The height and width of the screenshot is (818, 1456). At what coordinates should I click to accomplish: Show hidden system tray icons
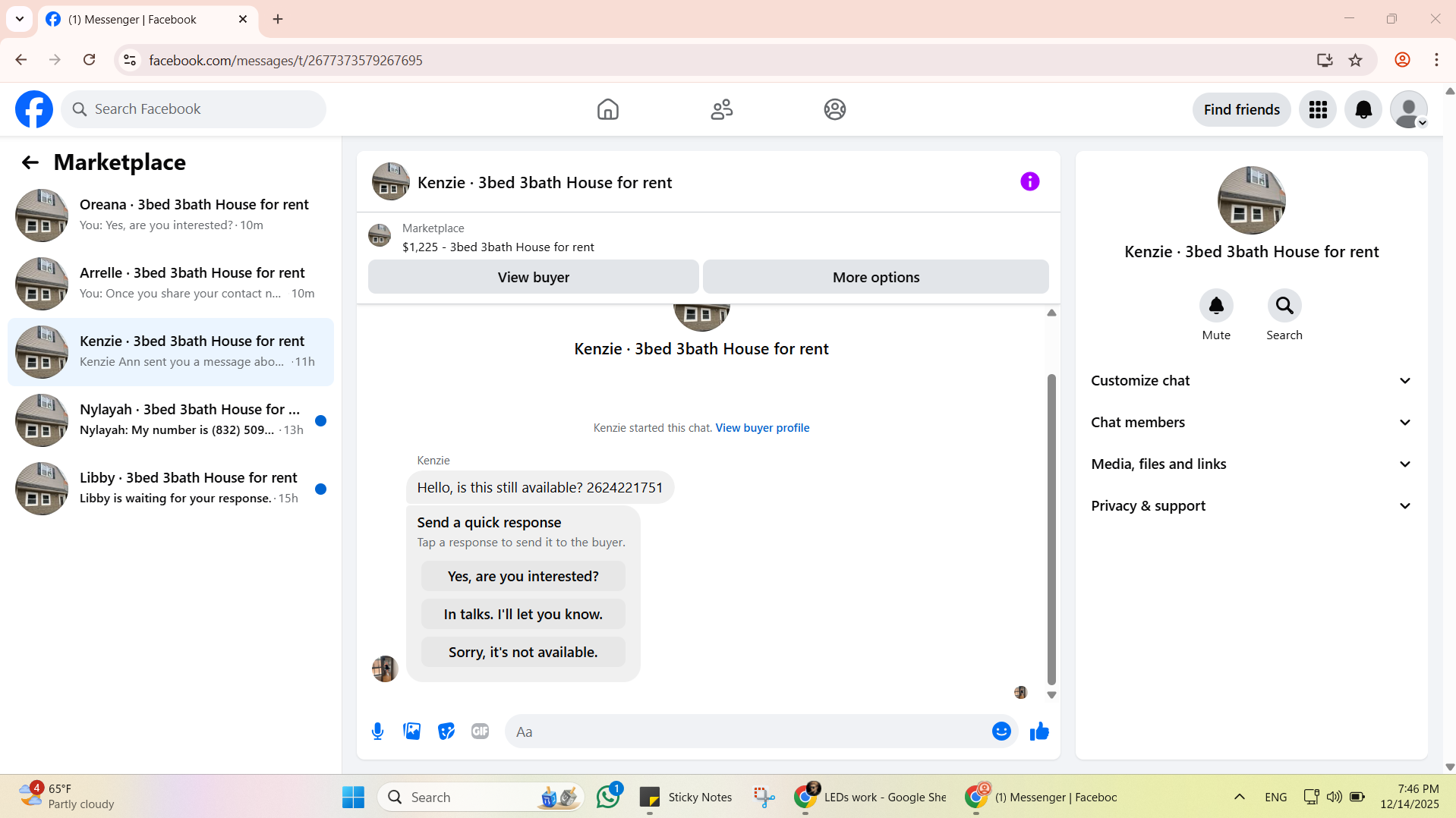coord(1239,797)
